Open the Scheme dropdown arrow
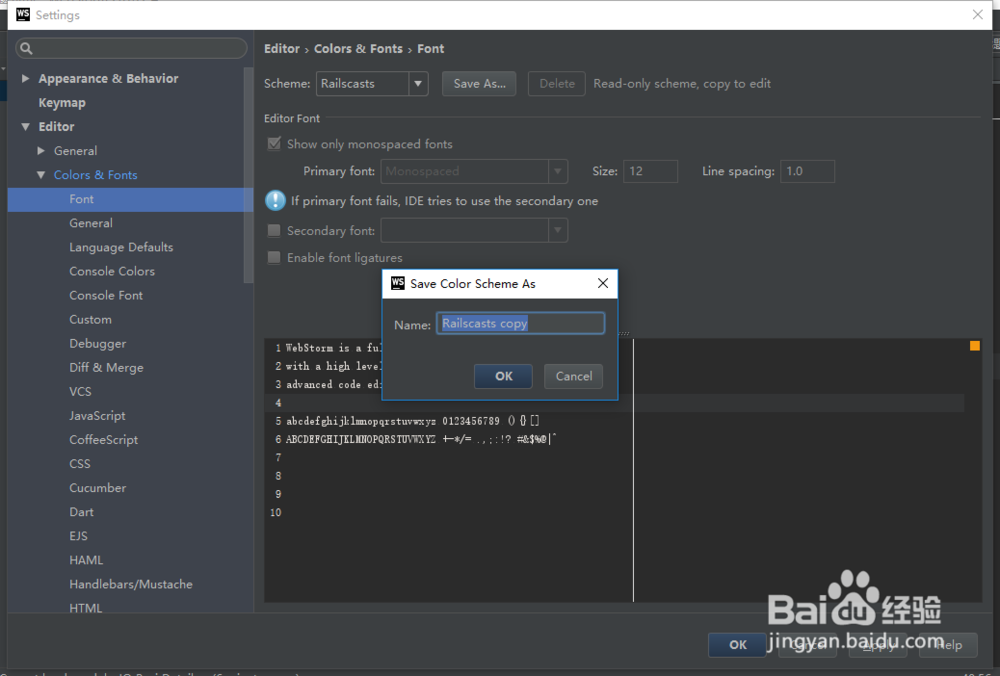The height and width of the screenshot is (676, 1000). coord(418,84)
